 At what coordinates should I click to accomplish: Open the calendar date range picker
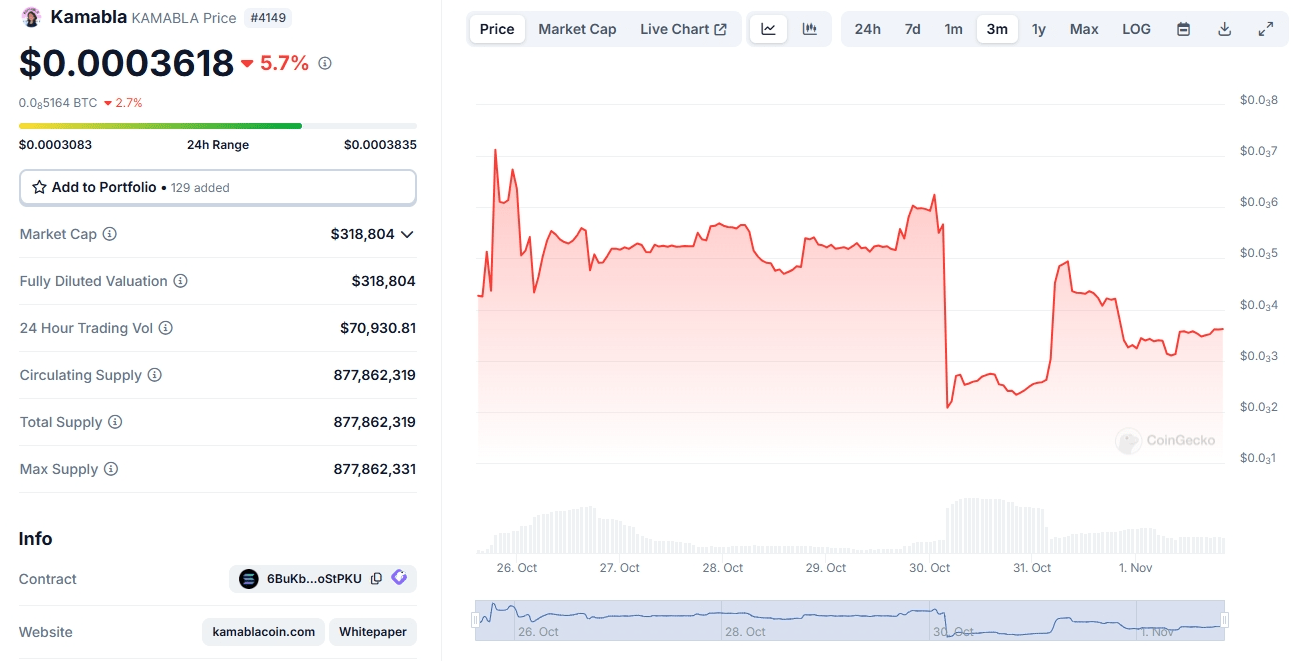tap(1183, 29)
